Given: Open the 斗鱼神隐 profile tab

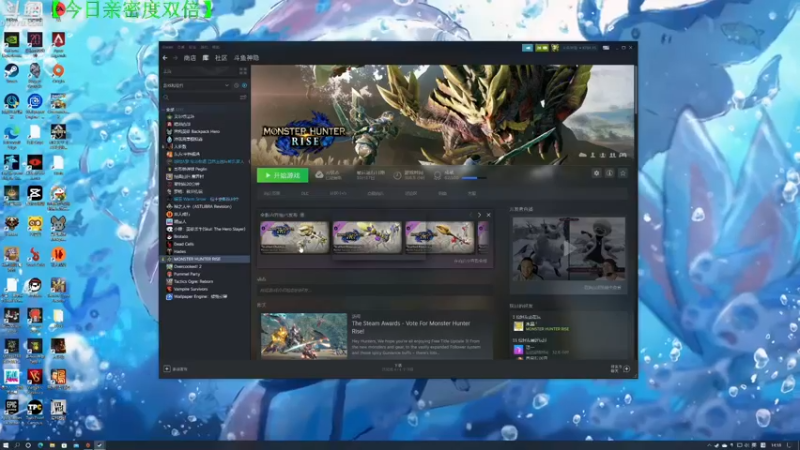Looking at the screenshot, I should pos(246,58).
